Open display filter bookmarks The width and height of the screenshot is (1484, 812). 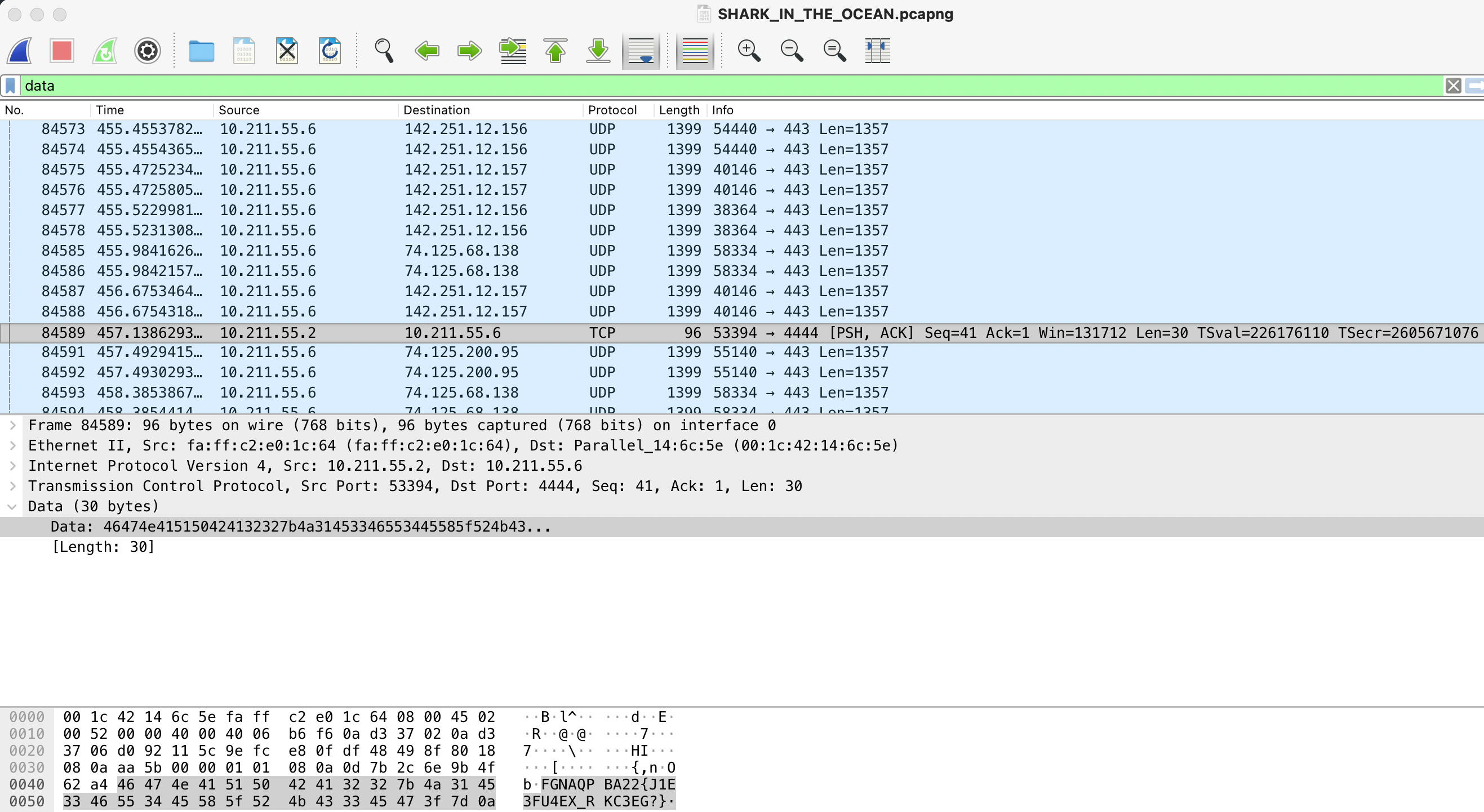click(x=10, y=86)
